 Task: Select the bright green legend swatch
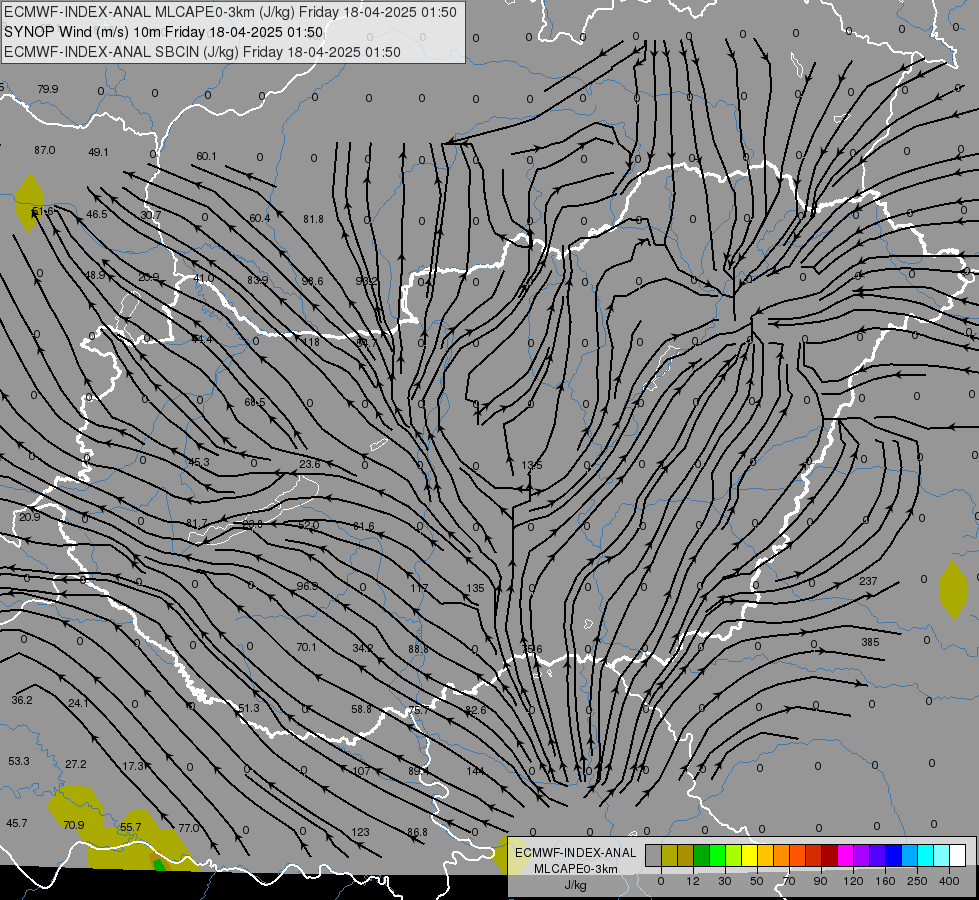[x=717, y=855]
